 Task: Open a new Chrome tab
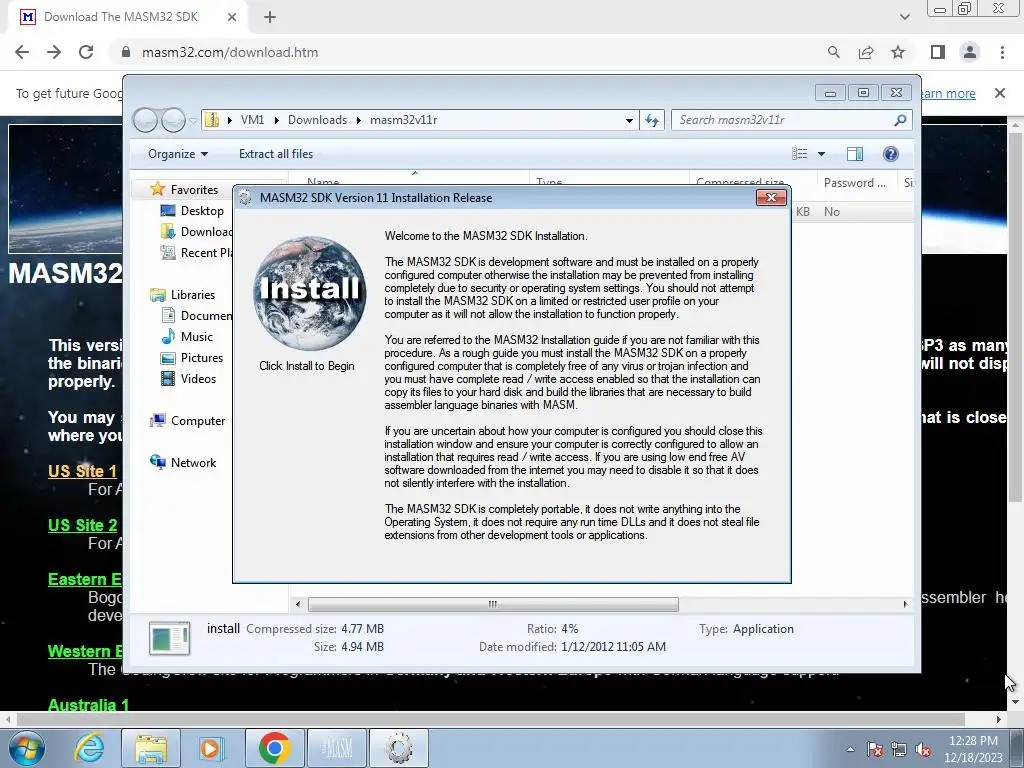pyautogui.click(x=270, y=17)
